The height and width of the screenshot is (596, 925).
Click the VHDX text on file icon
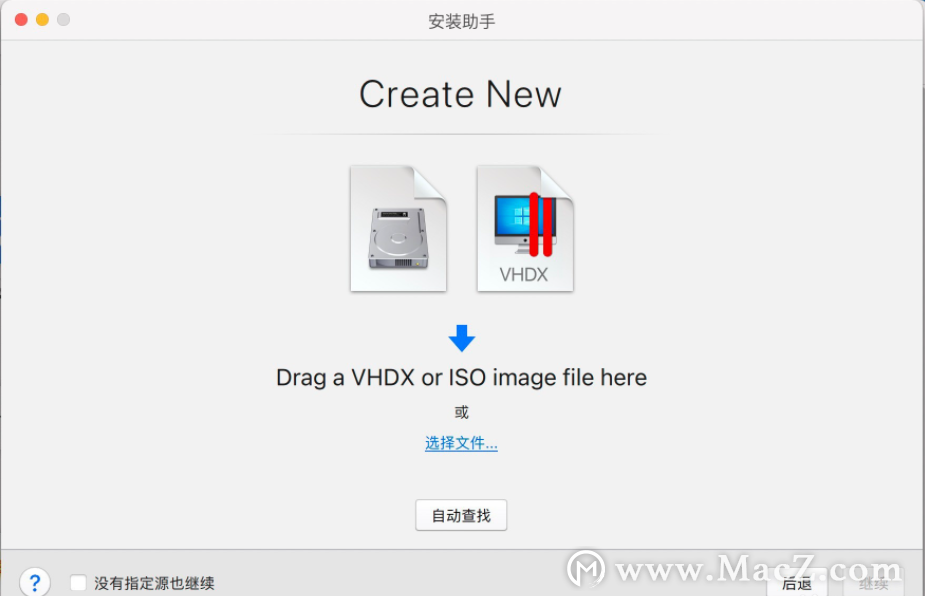pyautogui.click(x=524, y=274)
